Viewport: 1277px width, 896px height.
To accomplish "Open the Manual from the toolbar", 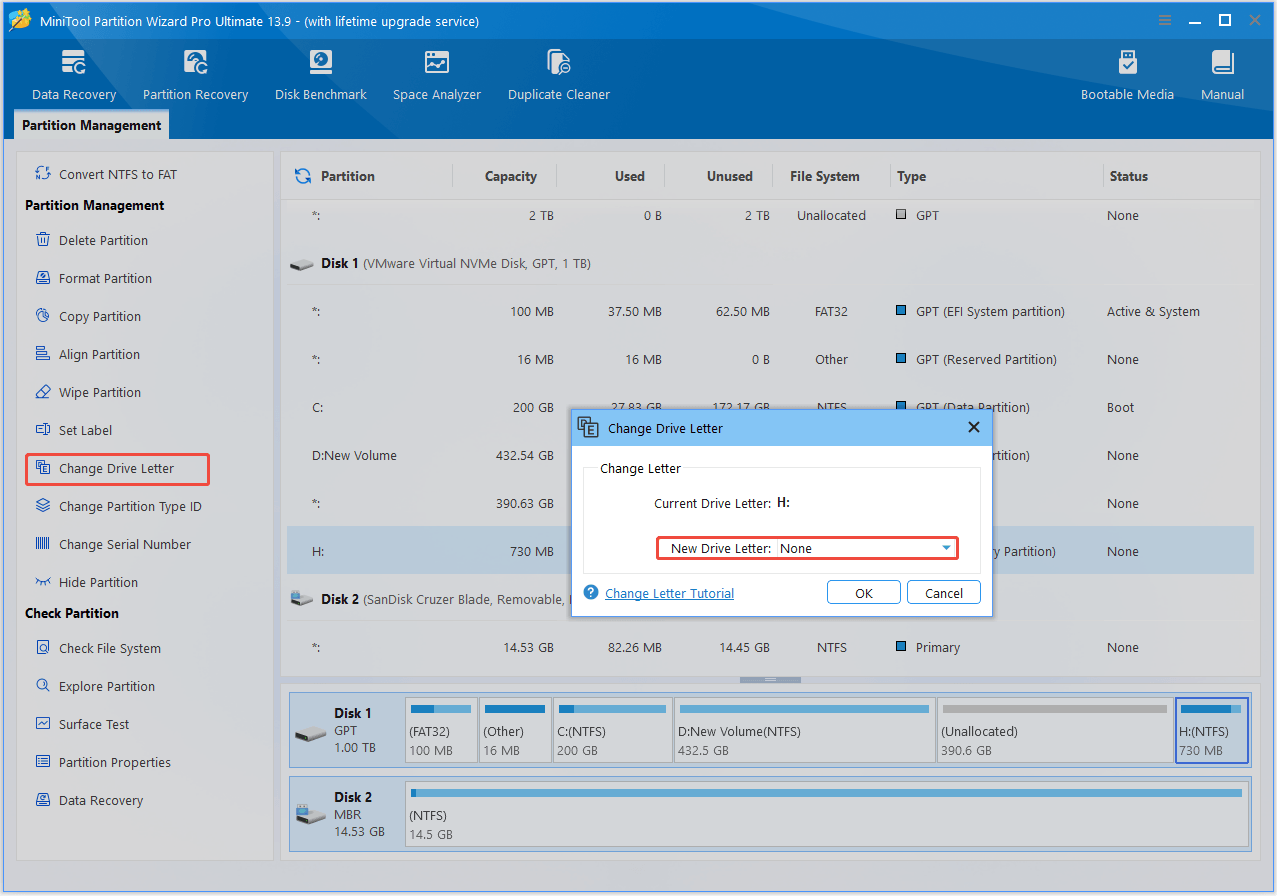I will [x=1222, y=75].
